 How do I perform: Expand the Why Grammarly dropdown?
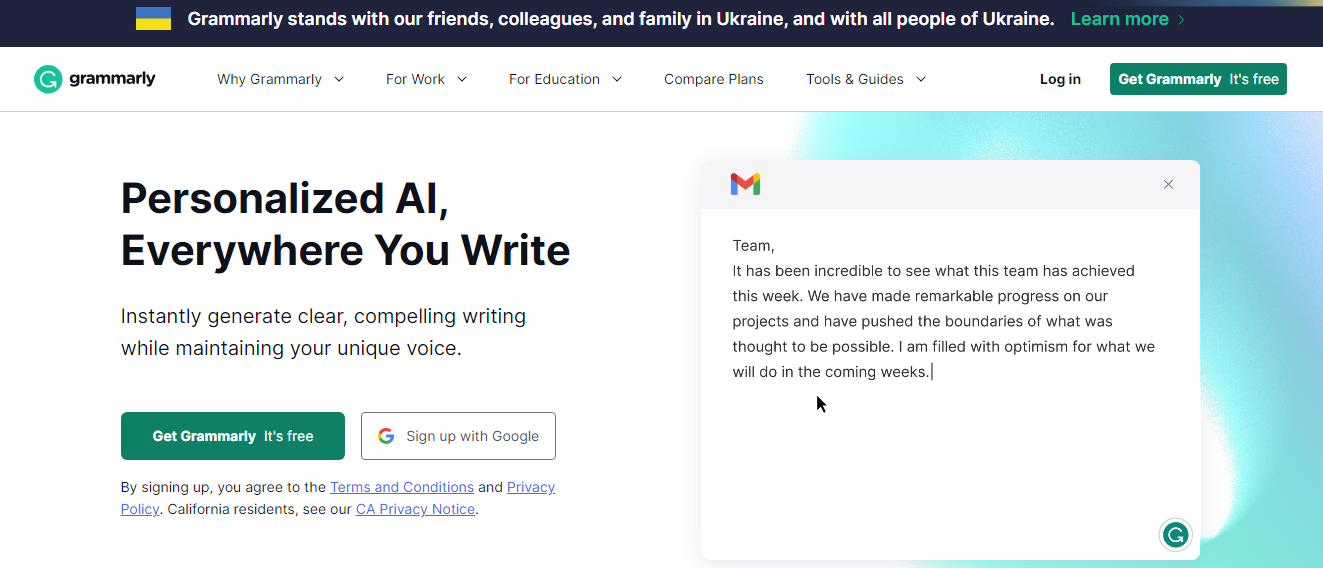pyautogui.click(x=281, y=79)
